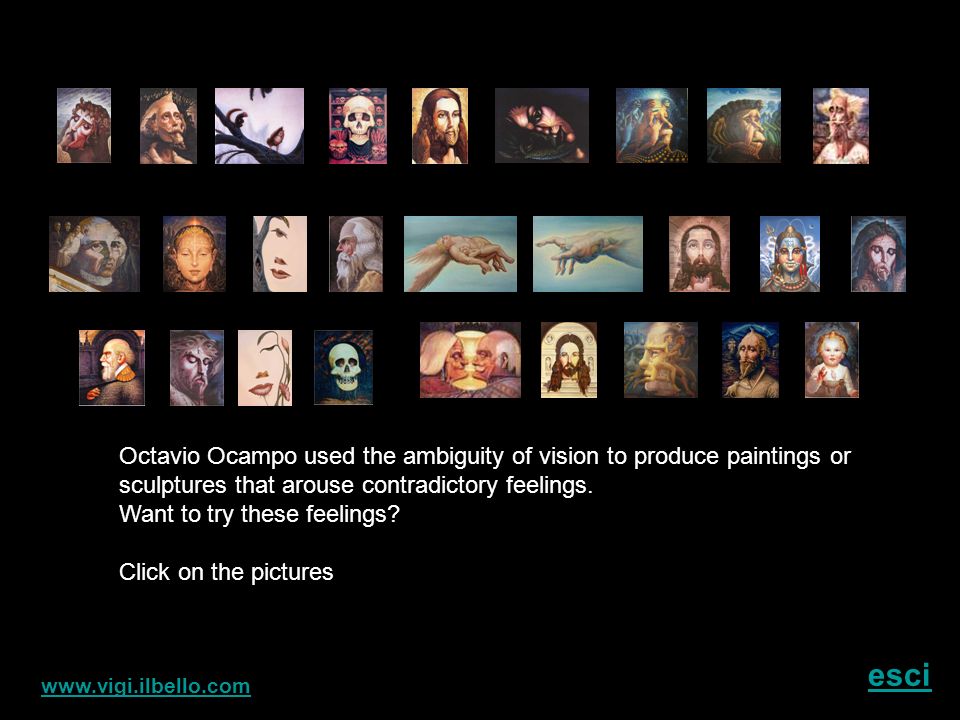Open the skull with red shelves thumbnail
The image size is (960, 720).
[x=358, y=126]
